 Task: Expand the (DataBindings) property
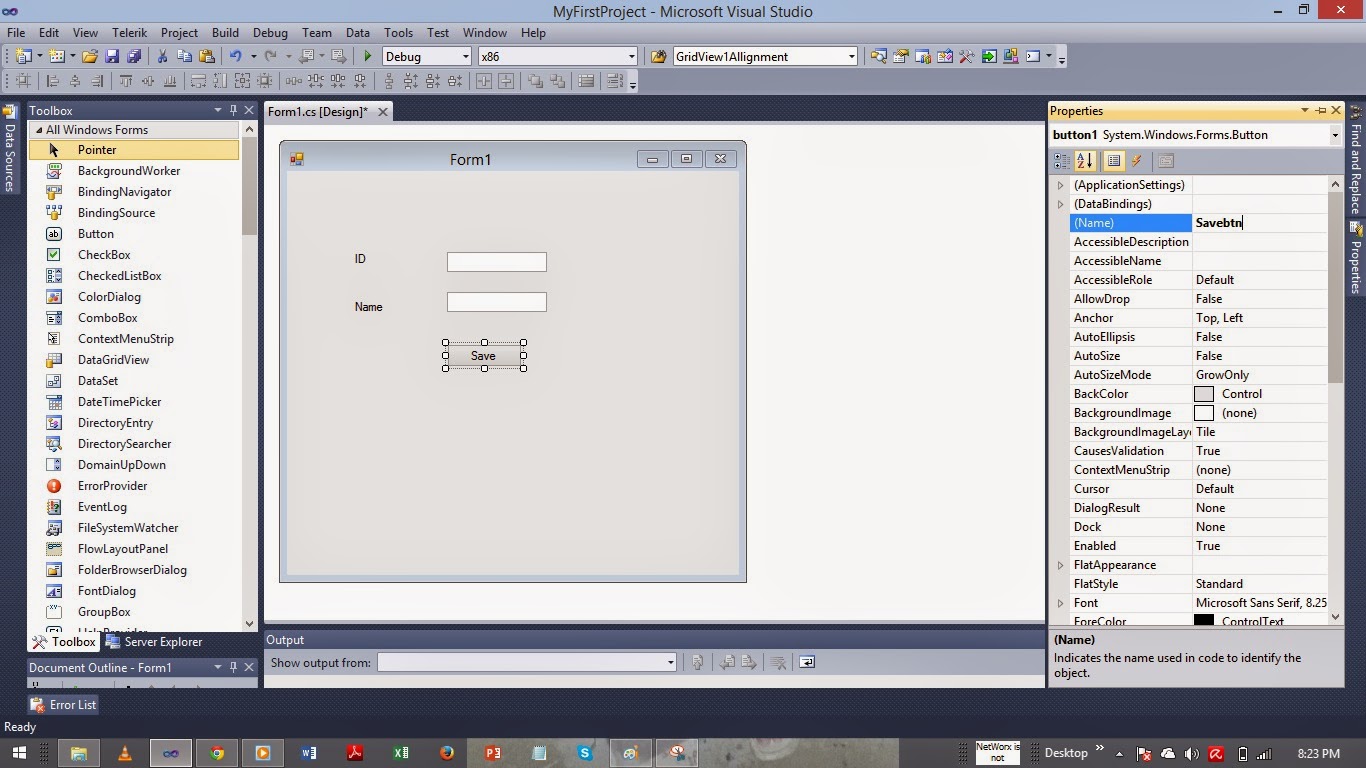(x=1060, y=204)
